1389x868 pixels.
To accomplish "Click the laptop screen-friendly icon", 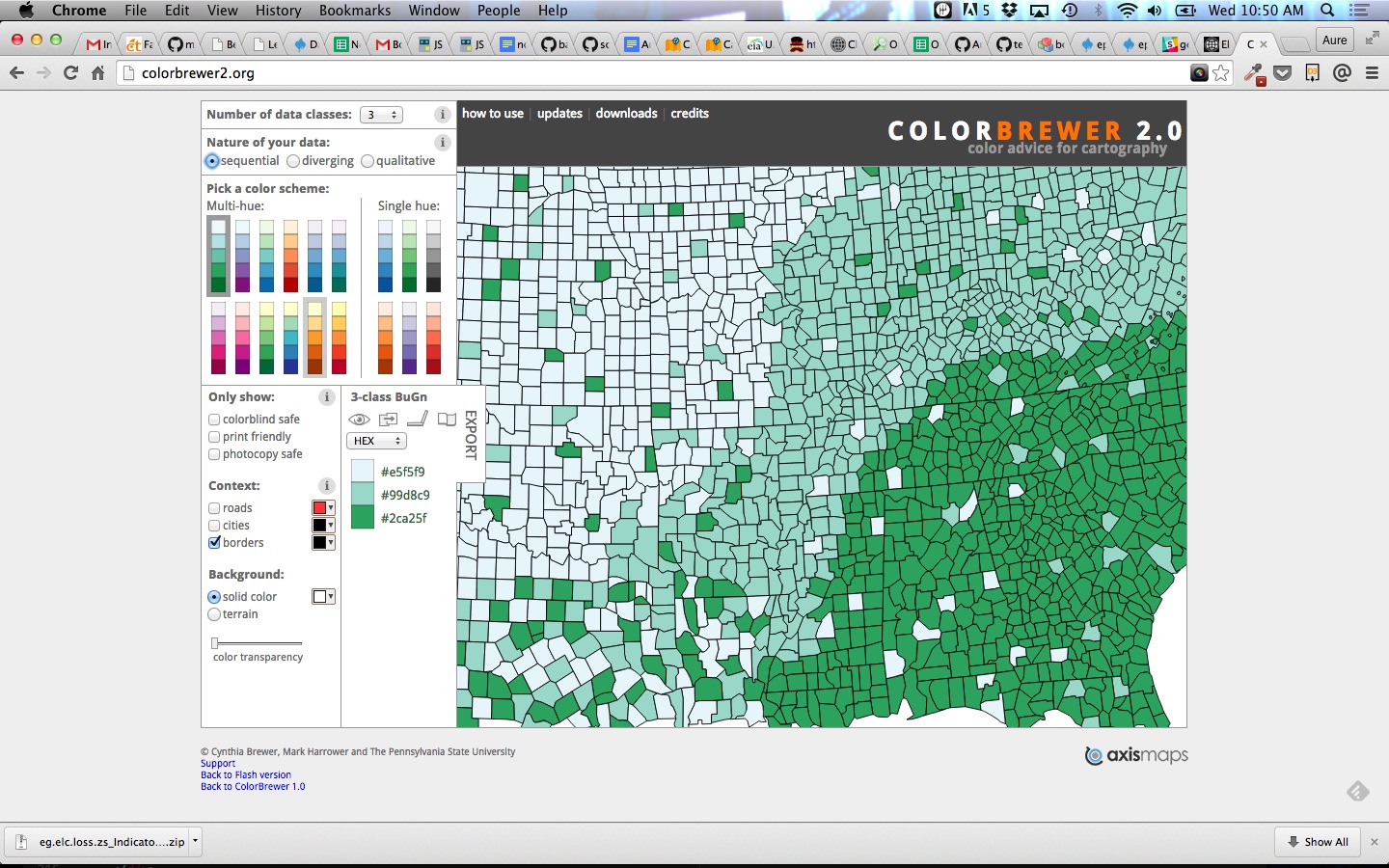I will 418,419.
